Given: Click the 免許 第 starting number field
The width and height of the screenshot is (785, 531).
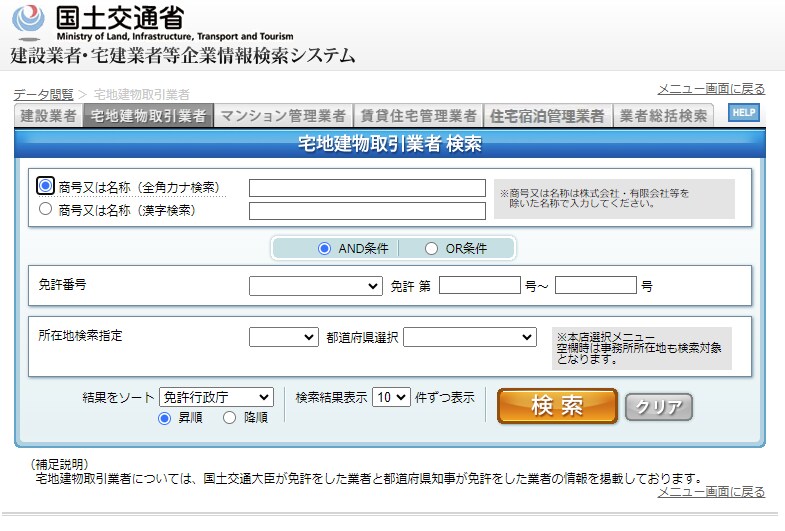Looking at the screenshot, I should pyautogui.click(x=480, y=285).
